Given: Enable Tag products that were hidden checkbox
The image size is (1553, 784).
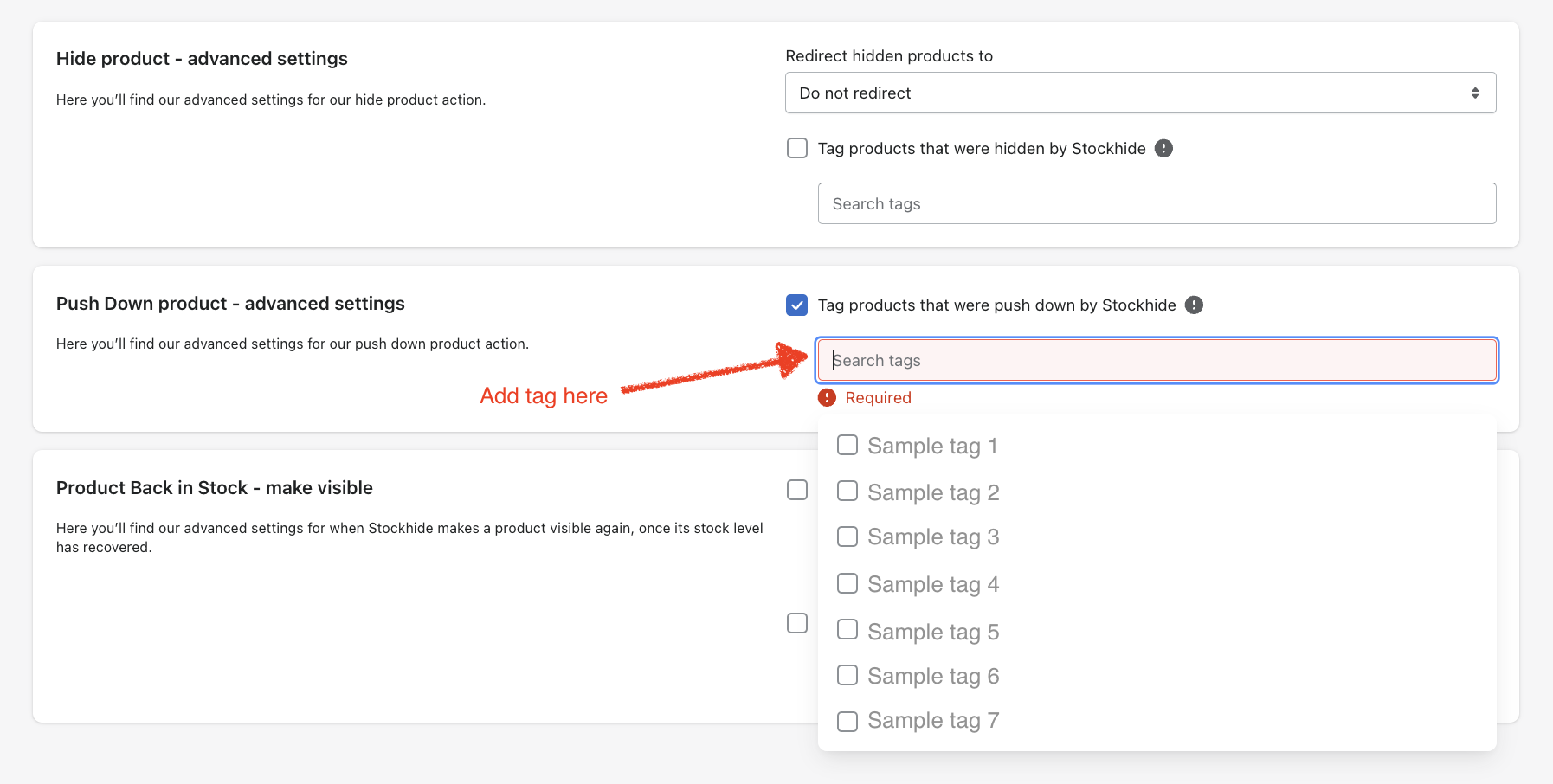Looking at the screenshot, I should 797,149.
